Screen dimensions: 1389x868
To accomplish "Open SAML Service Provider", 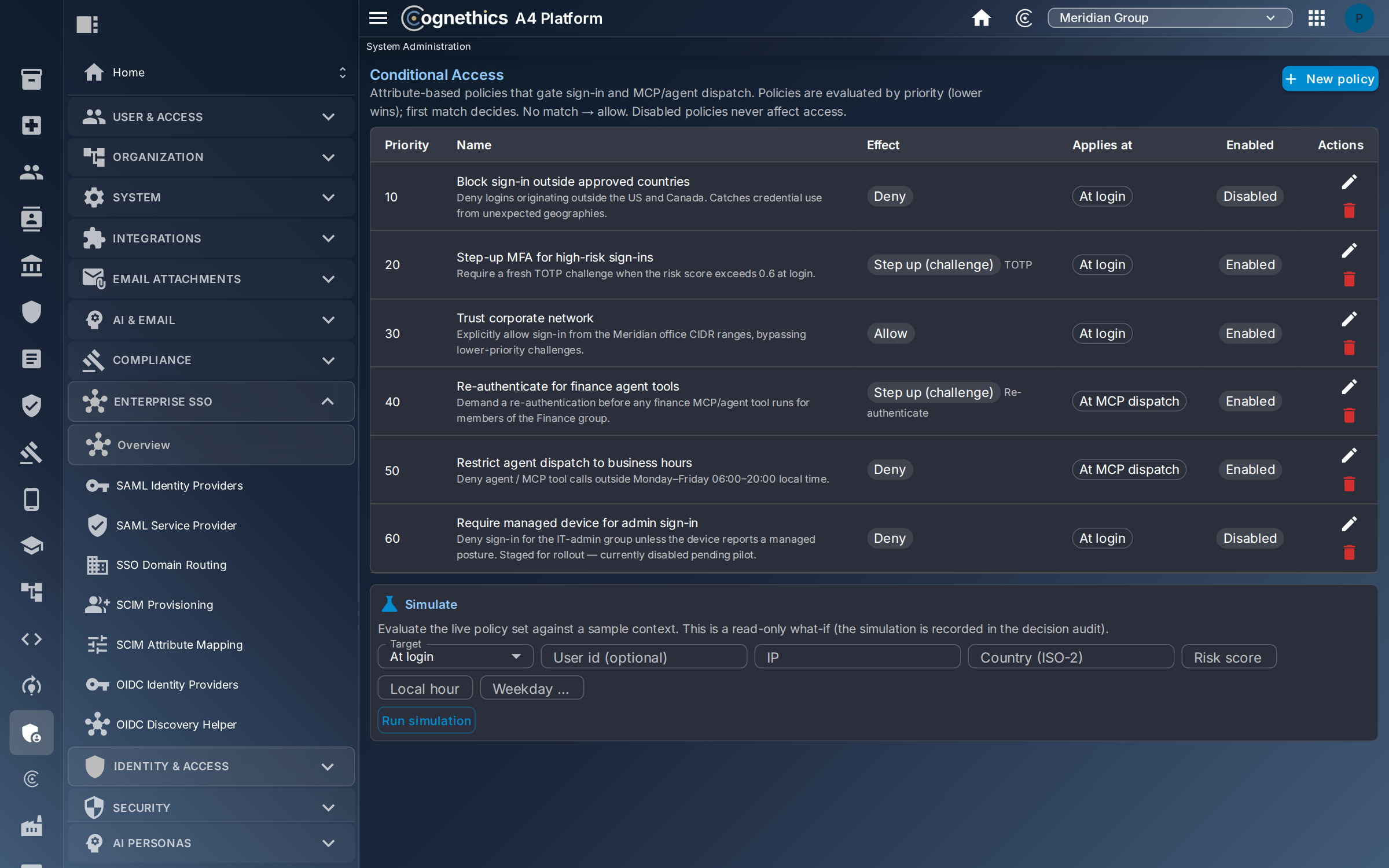I will pyautogui.click(x=211, y=525).
